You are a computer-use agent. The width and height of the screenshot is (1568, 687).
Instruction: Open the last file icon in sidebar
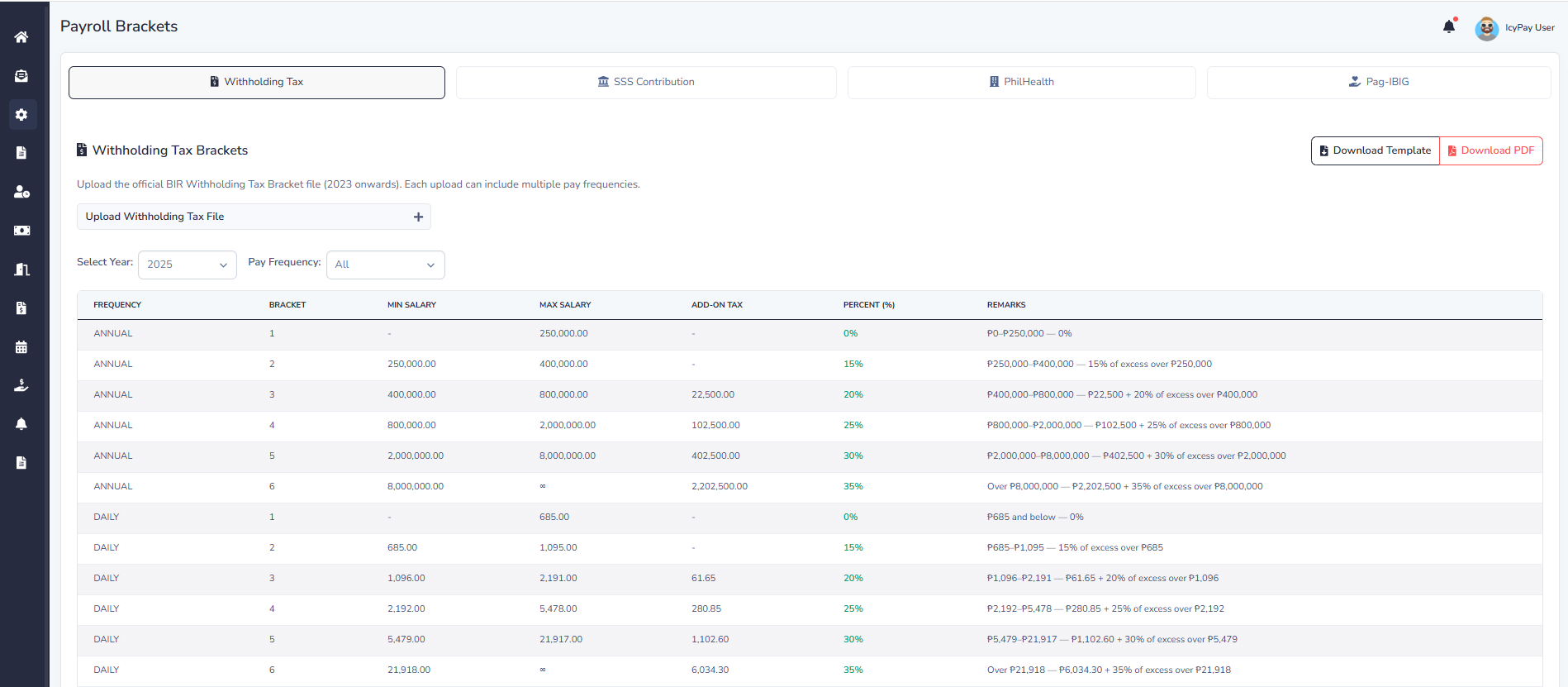tap(21, 463)
